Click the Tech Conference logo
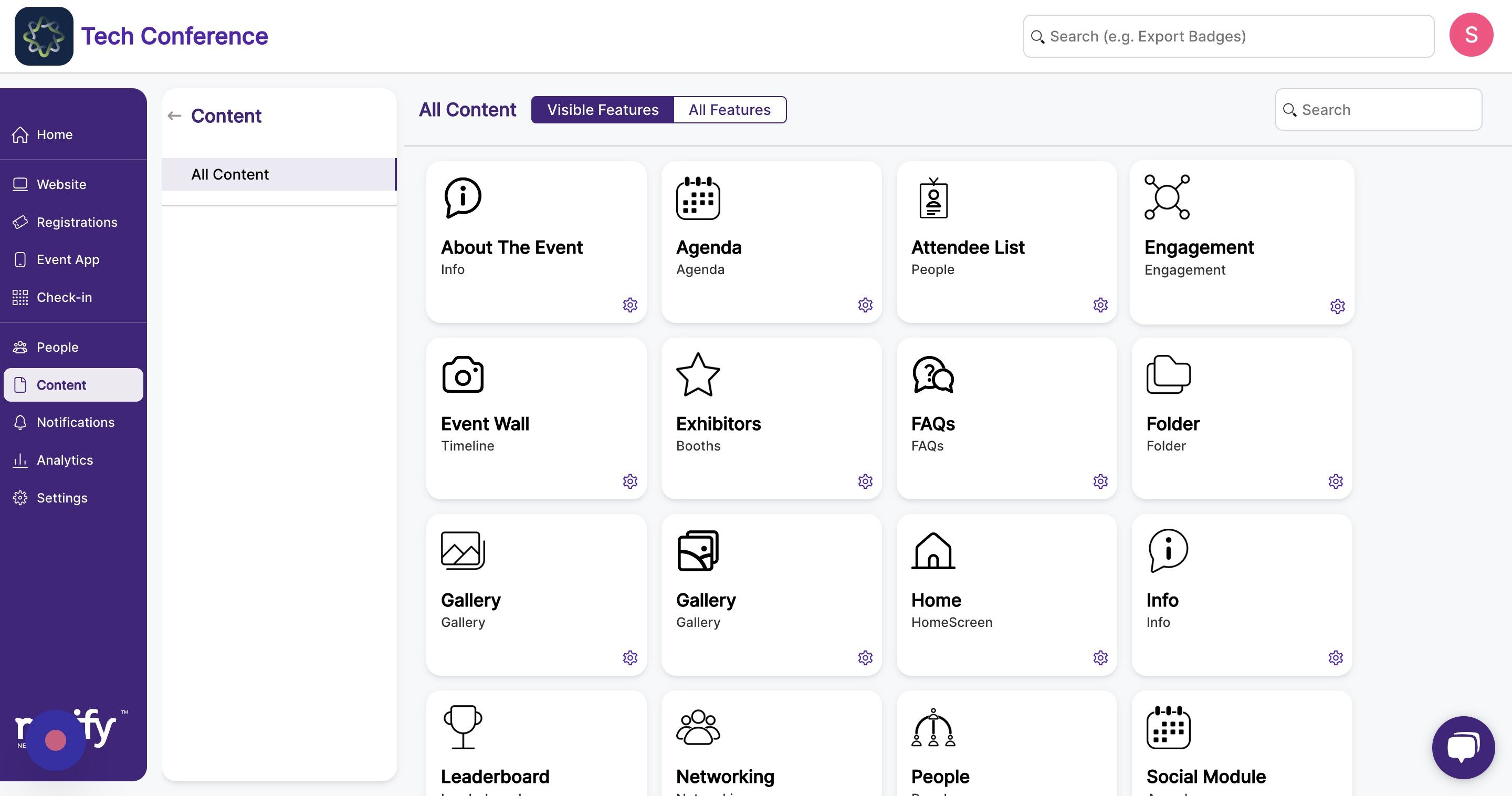 click(x=44, y=36)
